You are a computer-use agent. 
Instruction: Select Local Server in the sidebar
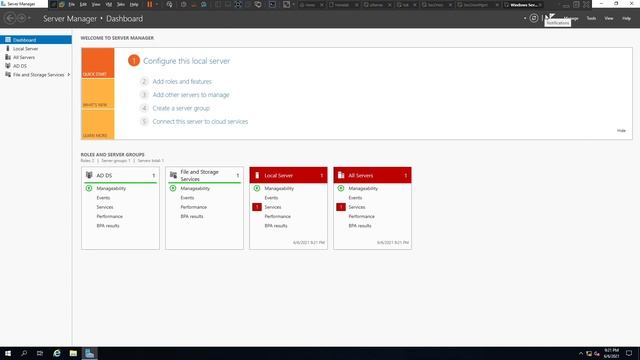tap(25, 49)
